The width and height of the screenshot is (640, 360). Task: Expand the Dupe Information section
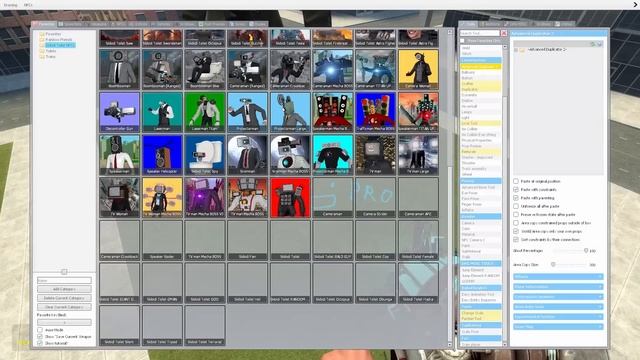pos(558,287)
